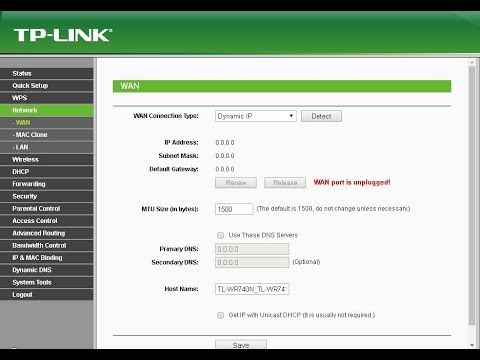Viewport: 480px width, 360px height.
Task: Click the Host Name text field
Action: pos(252,289)
